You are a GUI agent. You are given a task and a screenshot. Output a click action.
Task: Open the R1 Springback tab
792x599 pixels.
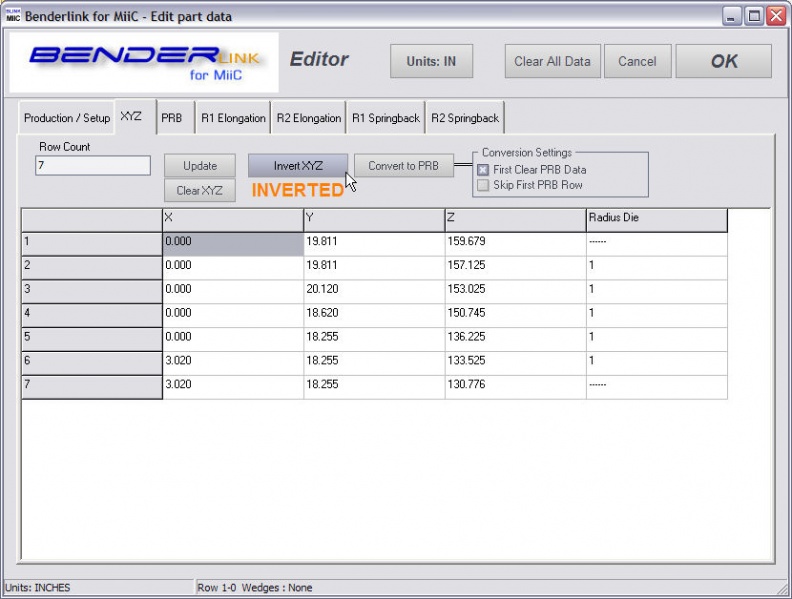coord(385,118)
